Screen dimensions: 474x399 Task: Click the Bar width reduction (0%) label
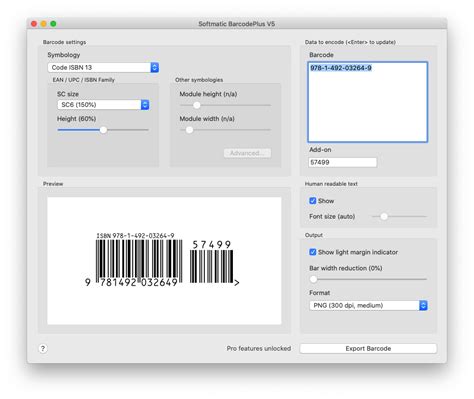346,268
